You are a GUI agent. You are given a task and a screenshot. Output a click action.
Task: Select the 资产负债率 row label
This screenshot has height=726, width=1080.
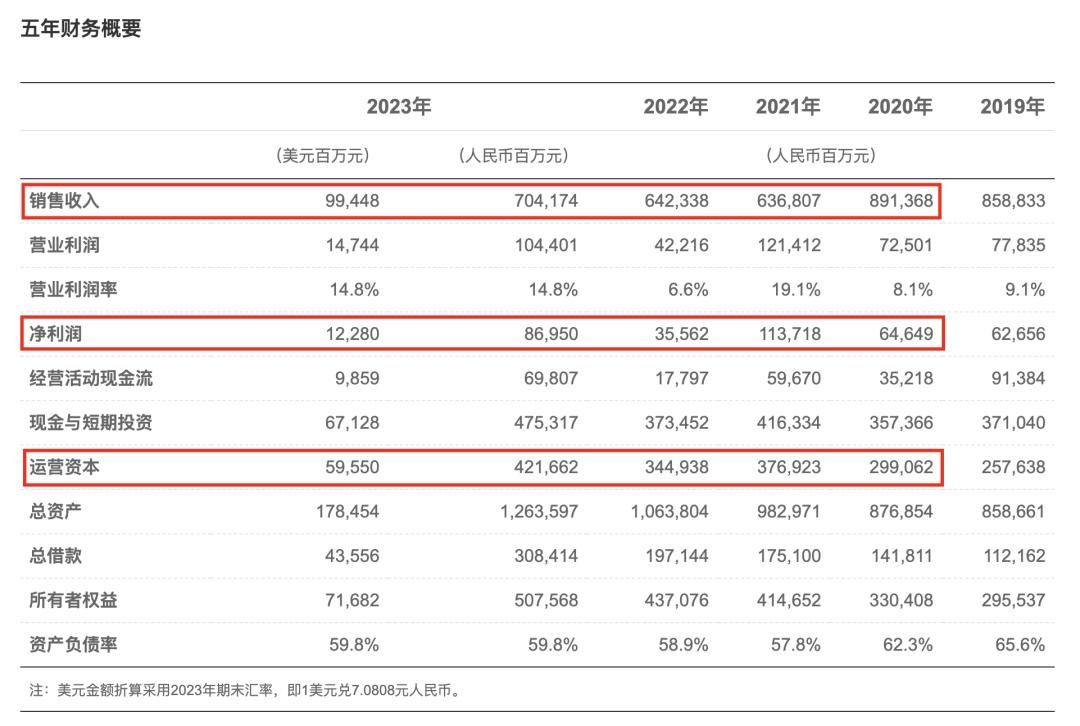pyautogui.click(x=73, y=645)
